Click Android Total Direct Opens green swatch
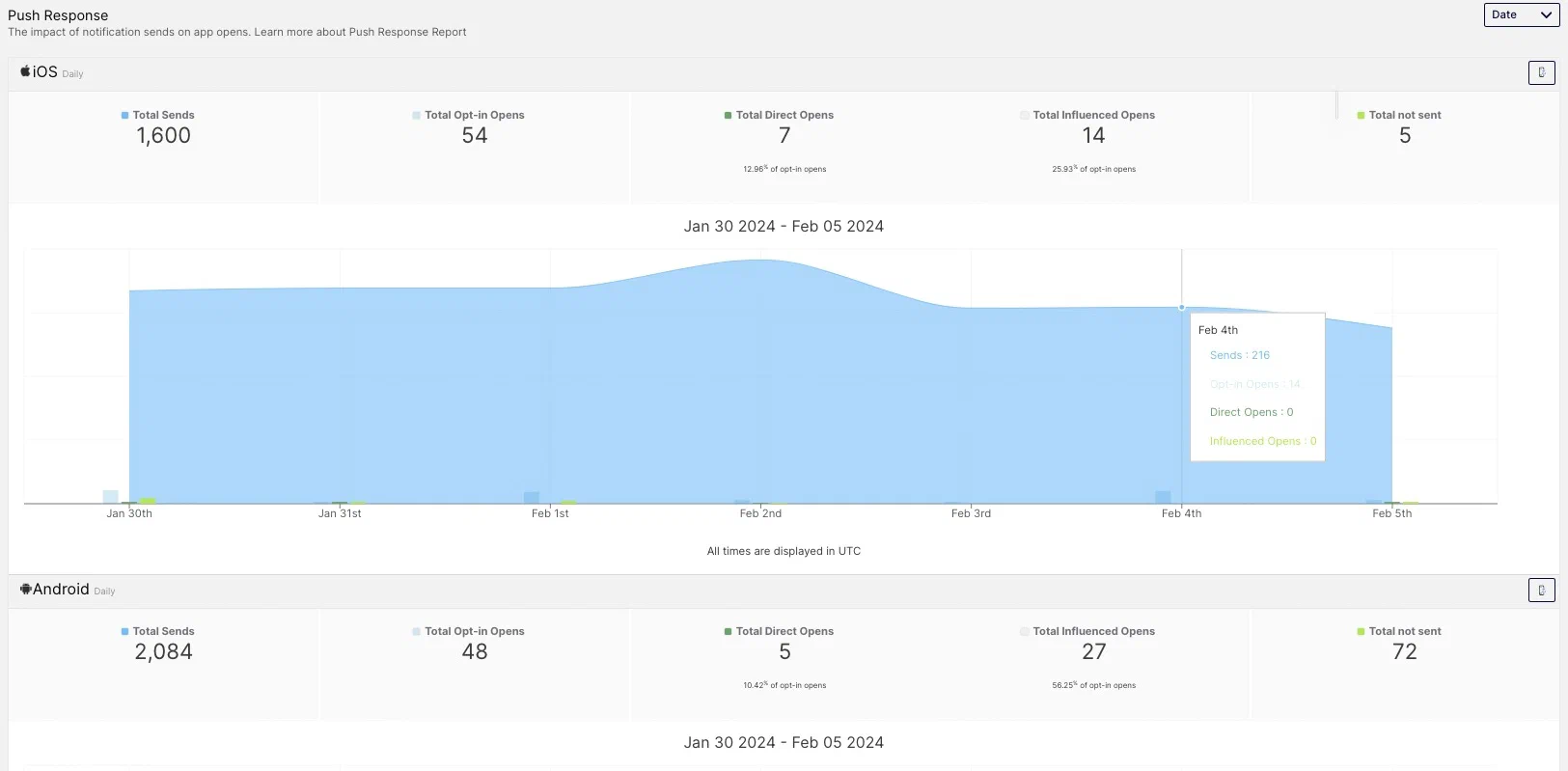The width and height of the screenshot is (1568, 771). [x=728, y=632]
